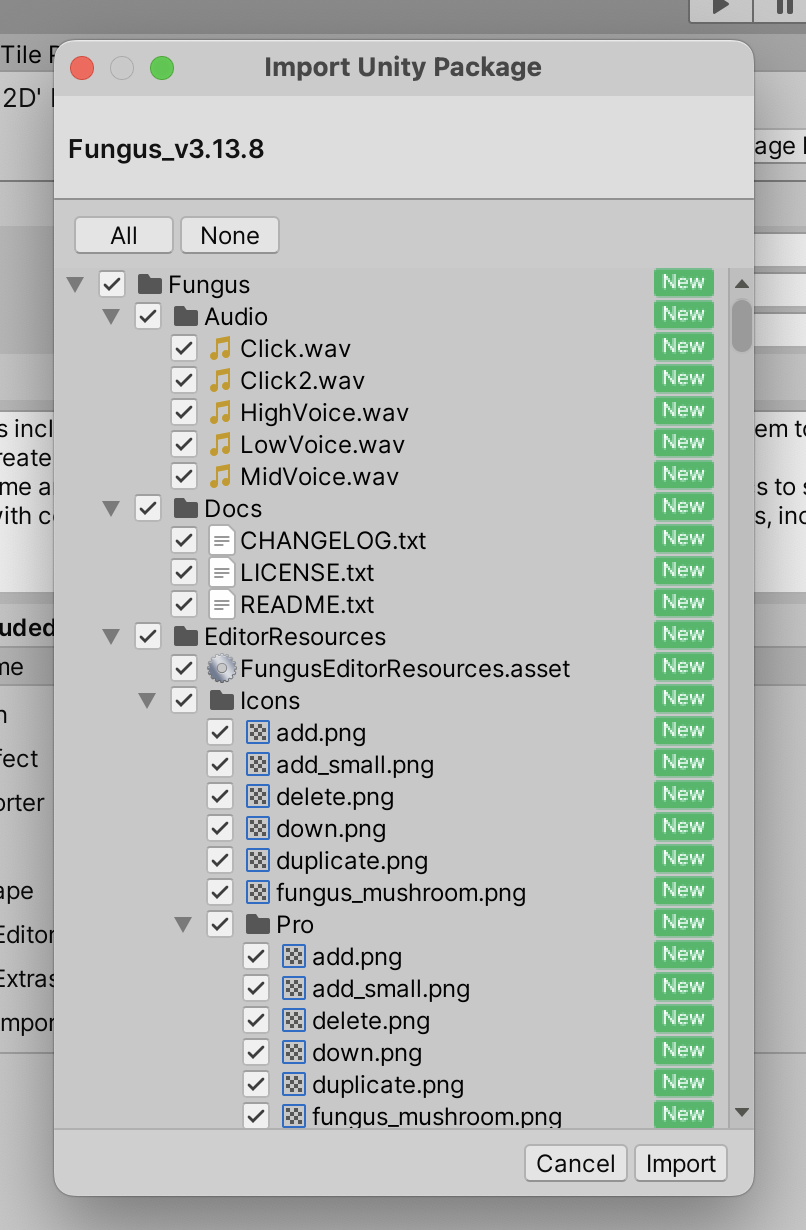
Task: Uncheck the Pro folder checkbox
Action: click(220, 925)
